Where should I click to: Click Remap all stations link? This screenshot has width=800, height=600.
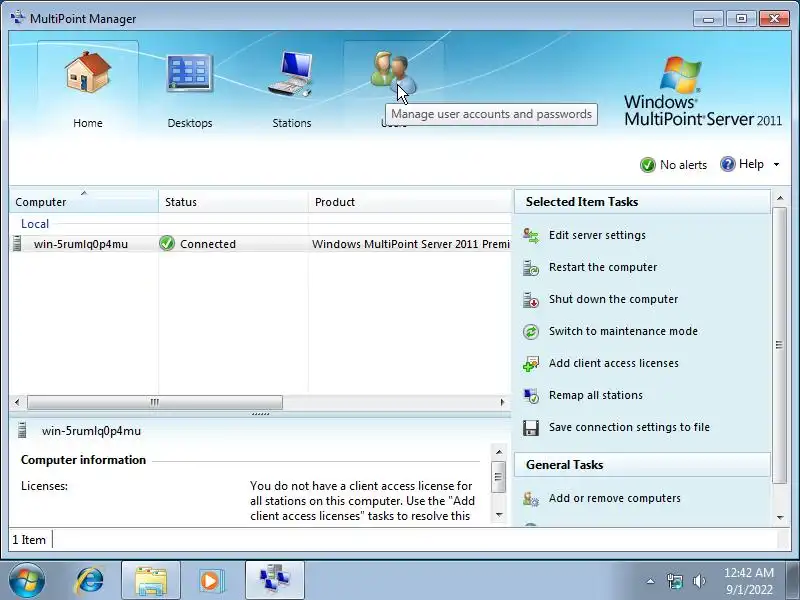[596, 395]
